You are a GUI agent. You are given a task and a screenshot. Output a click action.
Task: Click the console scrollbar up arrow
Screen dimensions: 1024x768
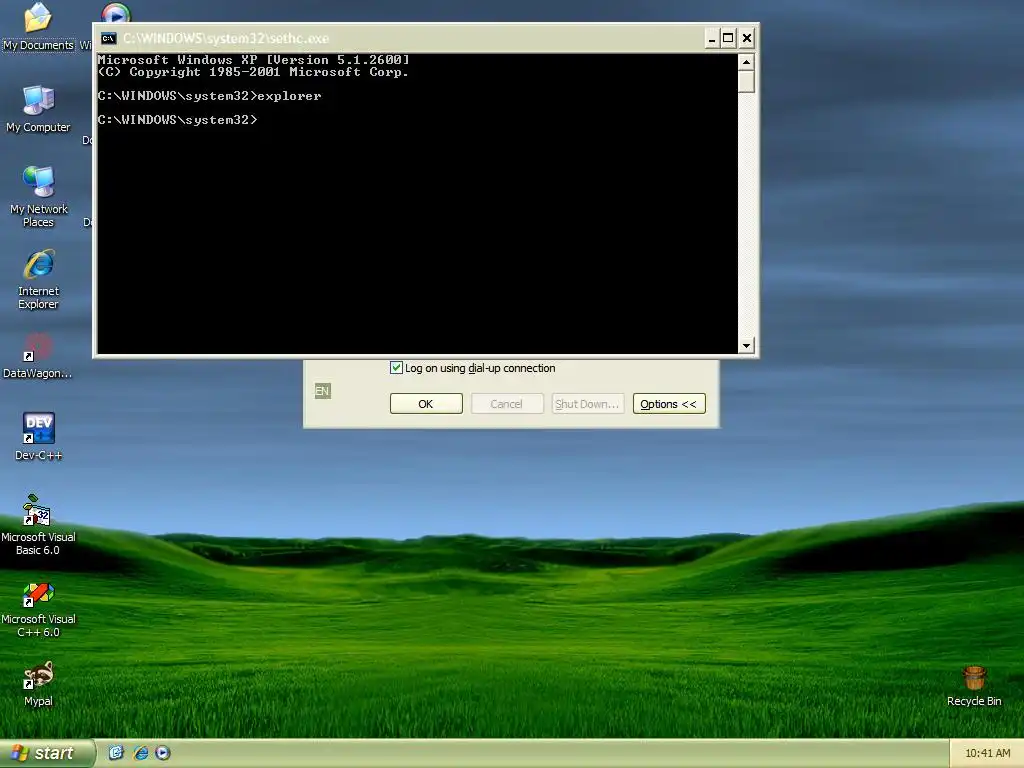[x=746, y=62]
